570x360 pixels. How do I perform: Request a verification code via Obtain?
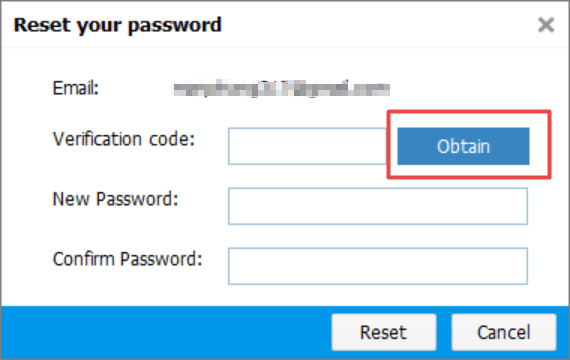tap(463, 146)
